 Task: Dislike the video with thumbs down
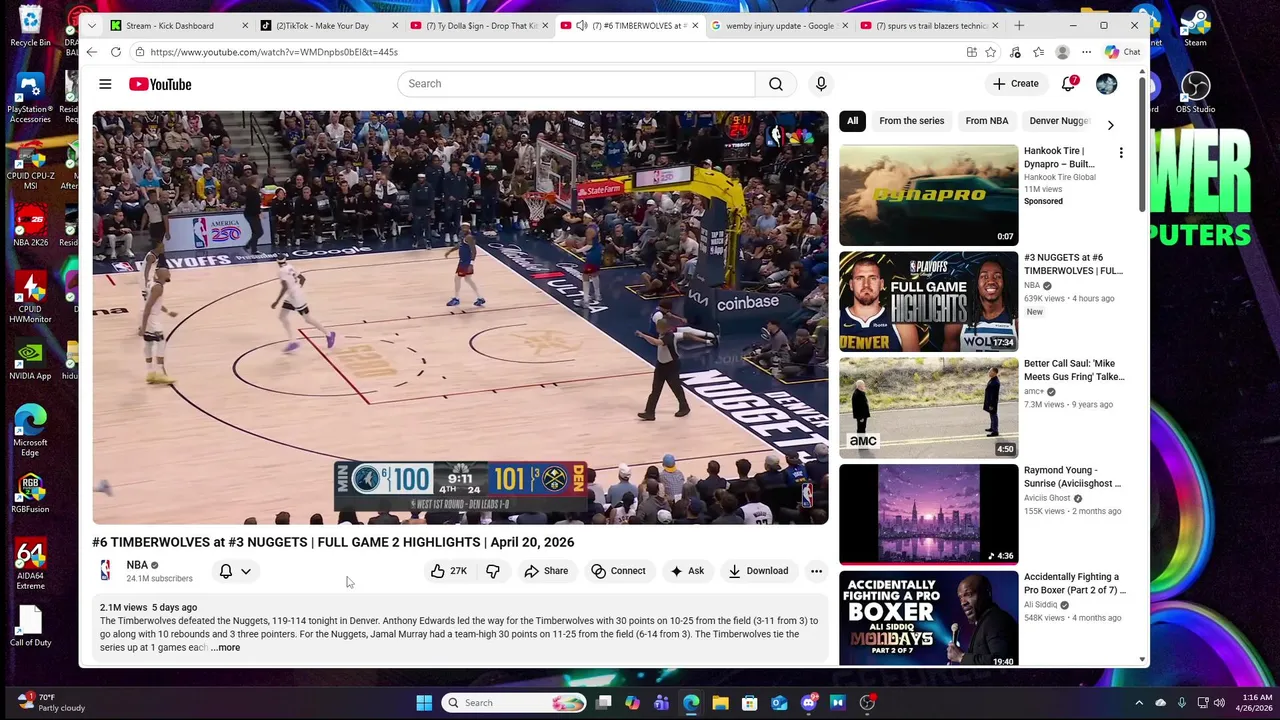[493, 571]
